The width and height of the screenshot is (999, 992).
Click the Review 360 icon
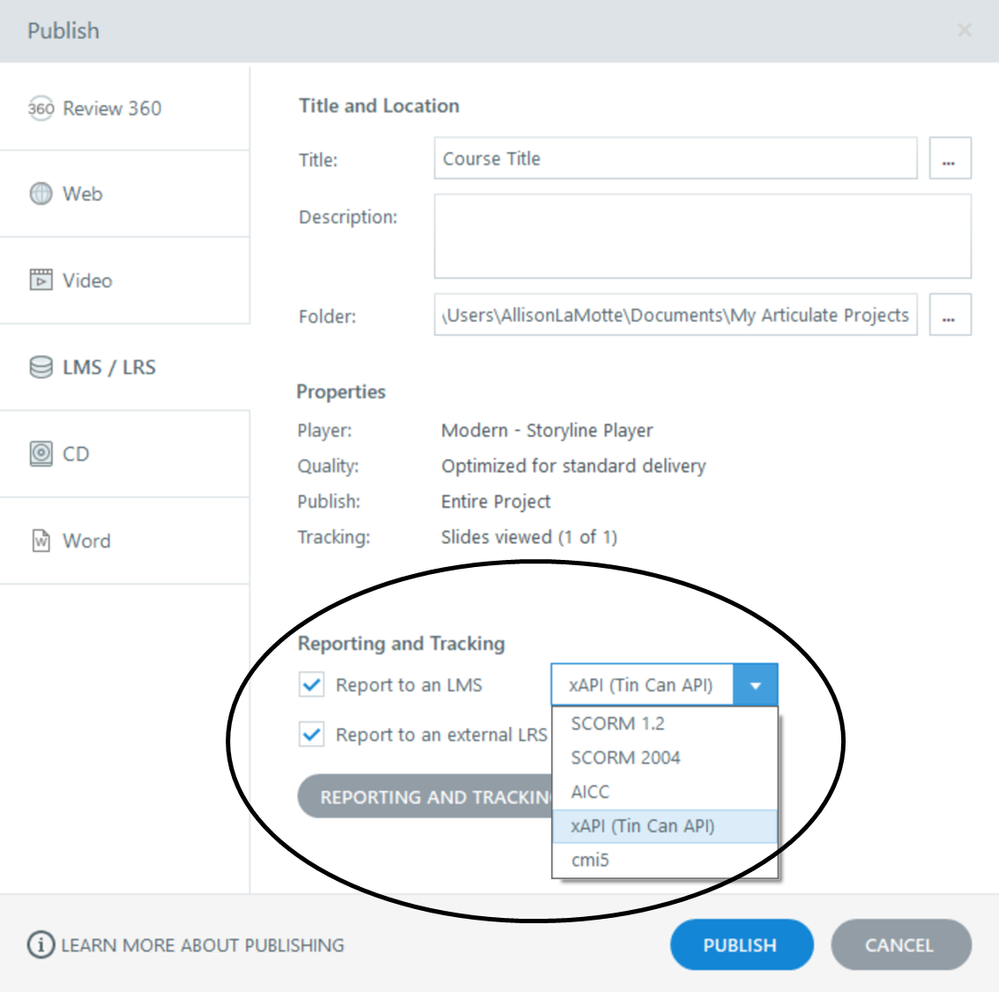coord(41,109)
